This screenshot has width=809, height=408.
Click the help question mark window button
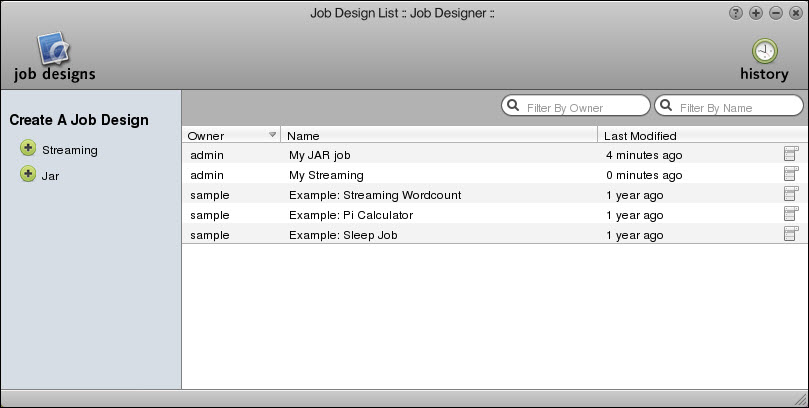[737, 13]
